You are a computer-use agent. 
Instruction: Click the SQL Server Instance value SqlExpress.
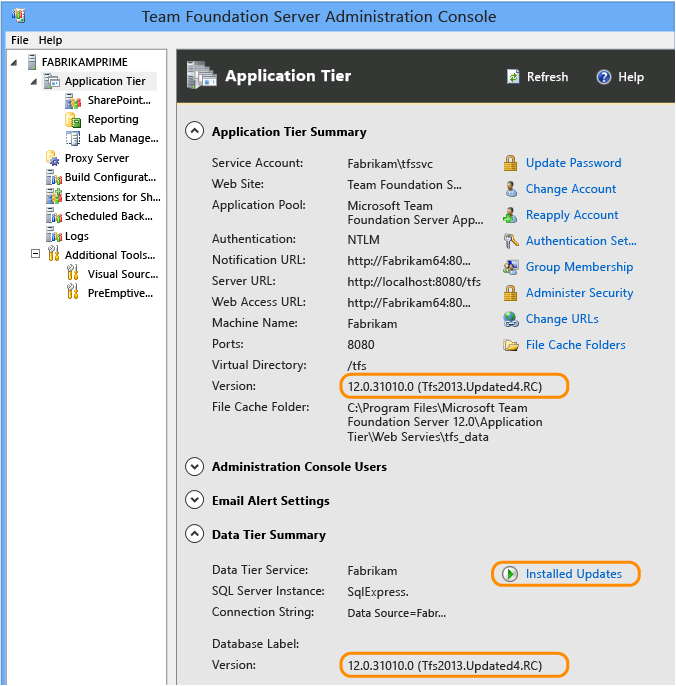[x=378, y=592]
